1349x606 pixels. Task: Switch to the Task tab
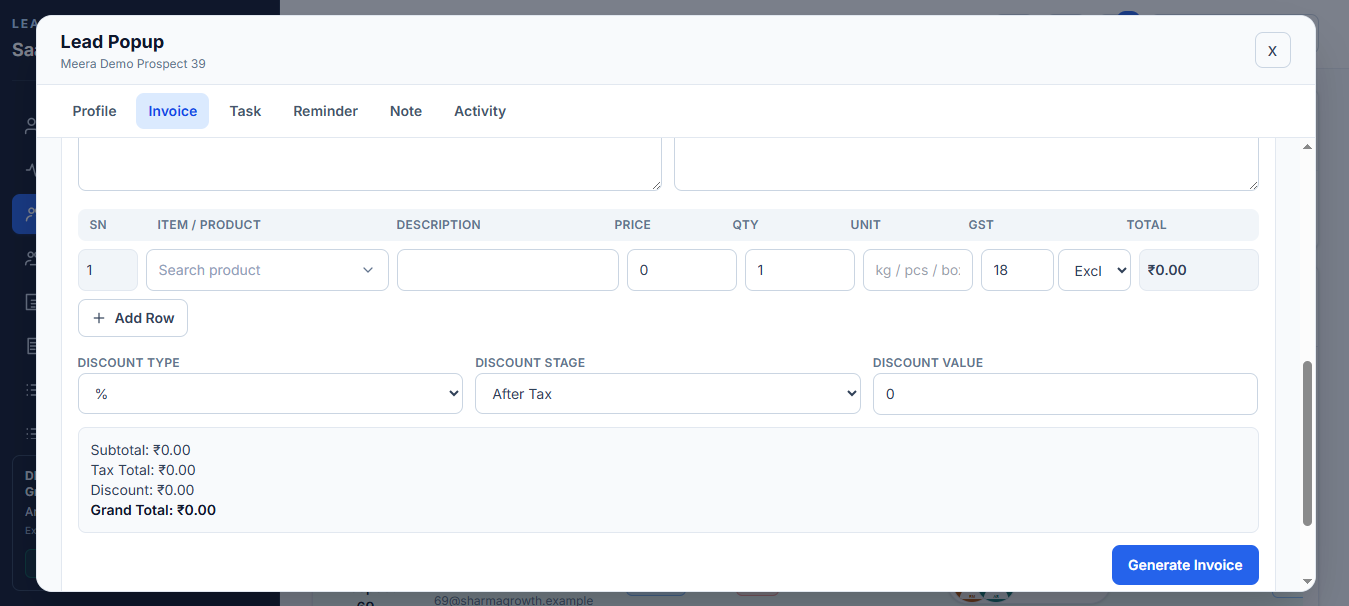[245, 111]
